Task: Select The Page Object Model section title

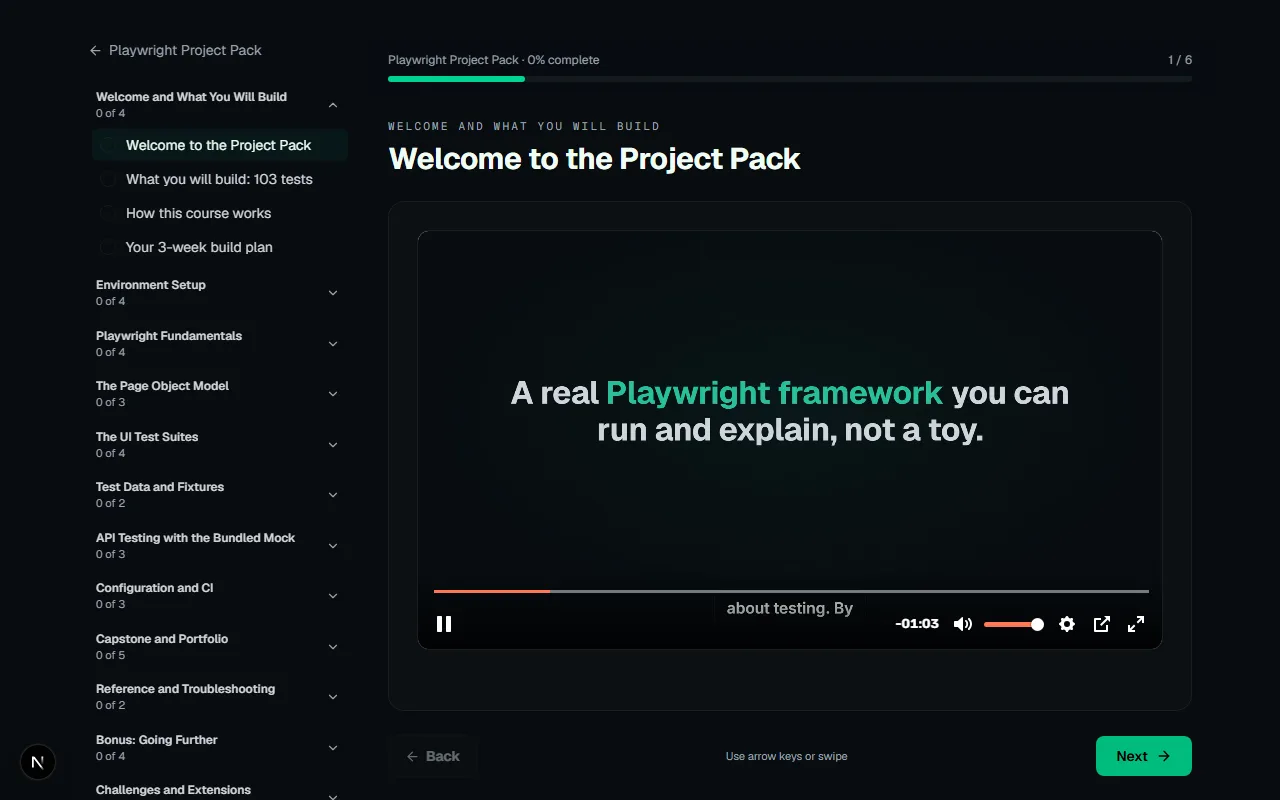Action: pyautogui.click(x=162, y=386)
